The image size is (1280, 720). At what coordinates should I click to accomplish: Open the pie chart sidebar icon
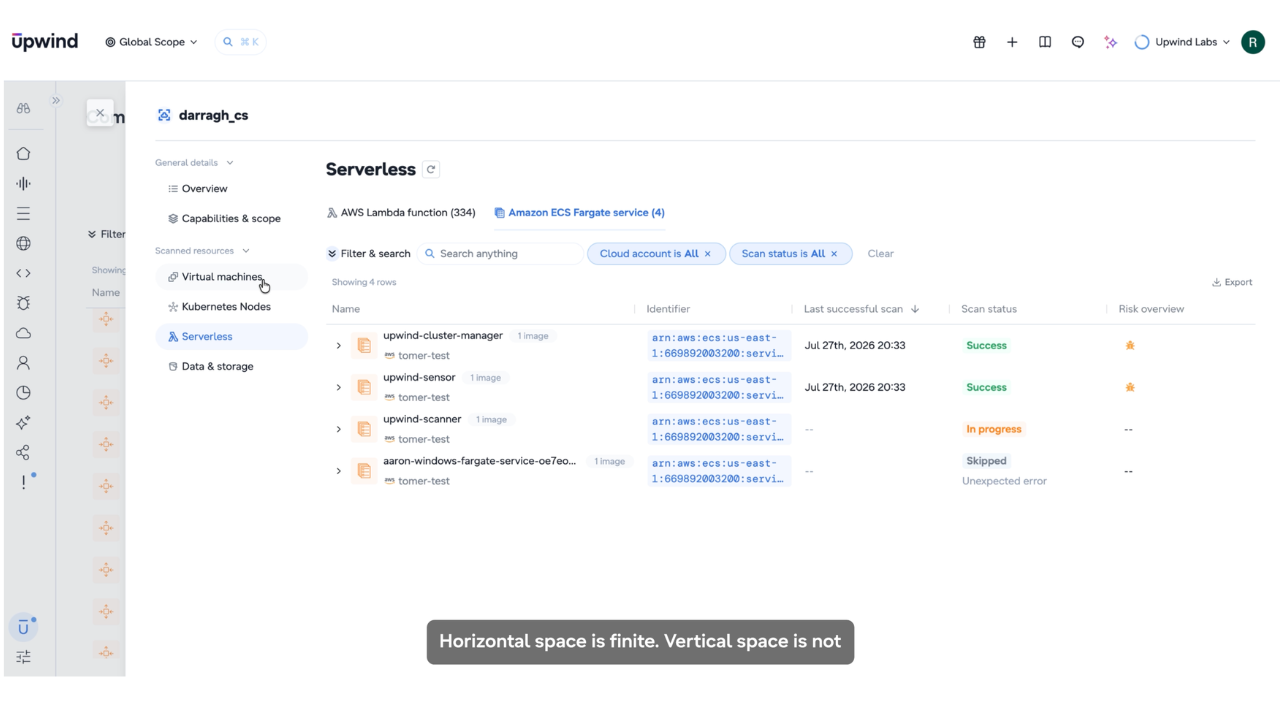pyautogui.click(x=23, y=393)
